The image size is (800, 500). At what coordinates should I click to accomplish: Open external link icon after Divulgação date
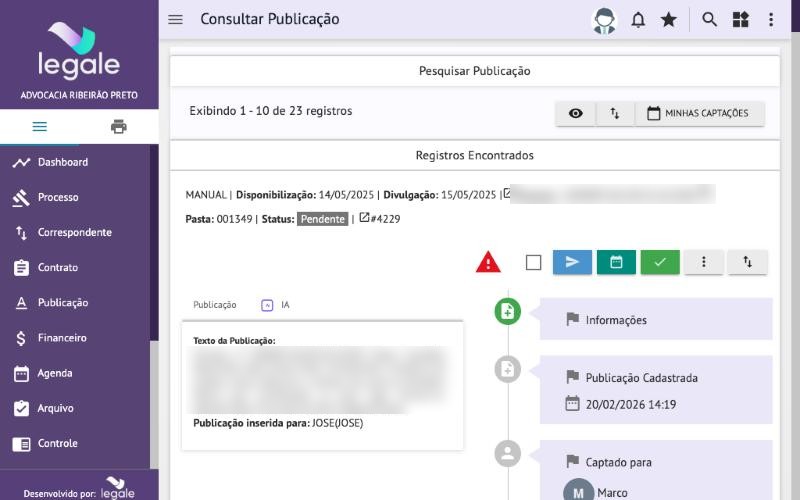[507, 193]
